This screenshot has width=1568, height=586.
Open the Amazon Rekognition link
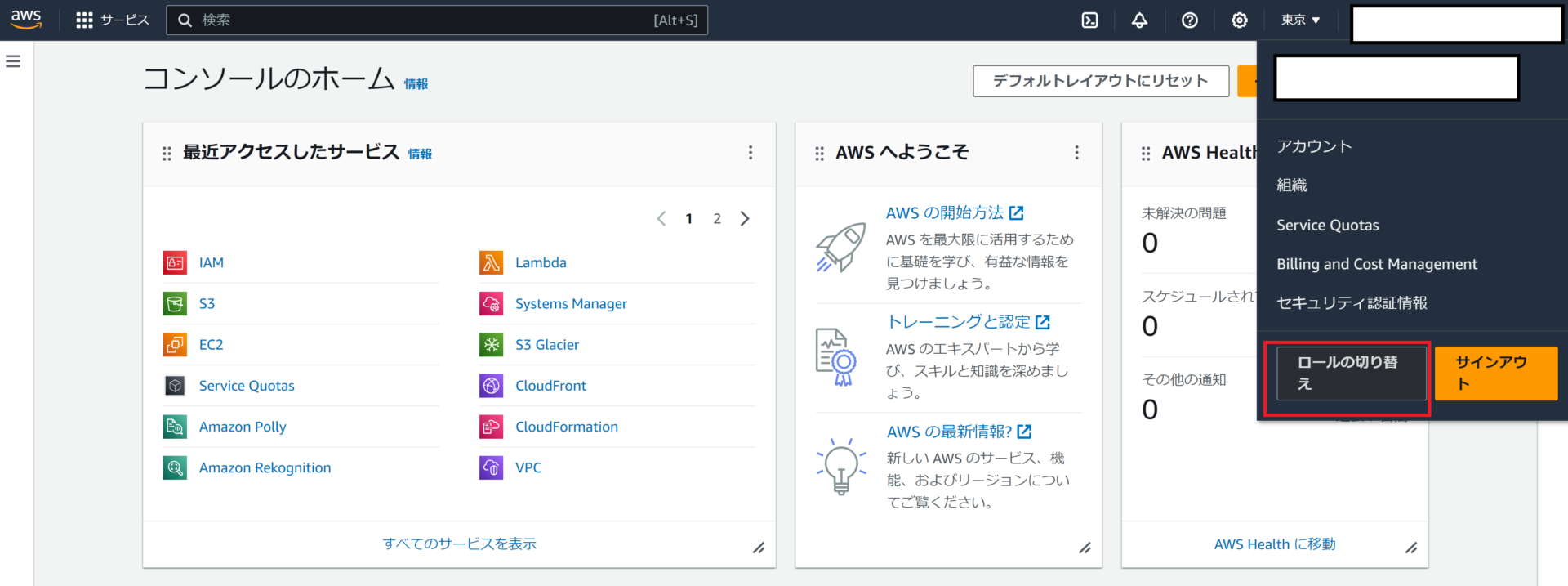[x=265, y=467]
